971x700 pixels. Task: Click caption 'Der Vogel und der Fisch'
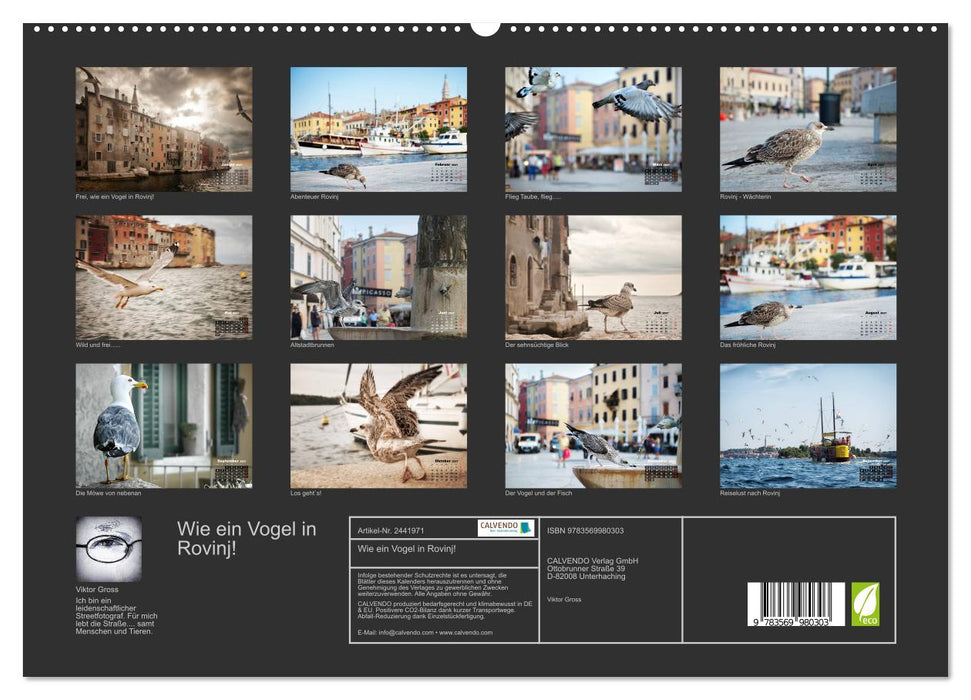click(539, 493)
